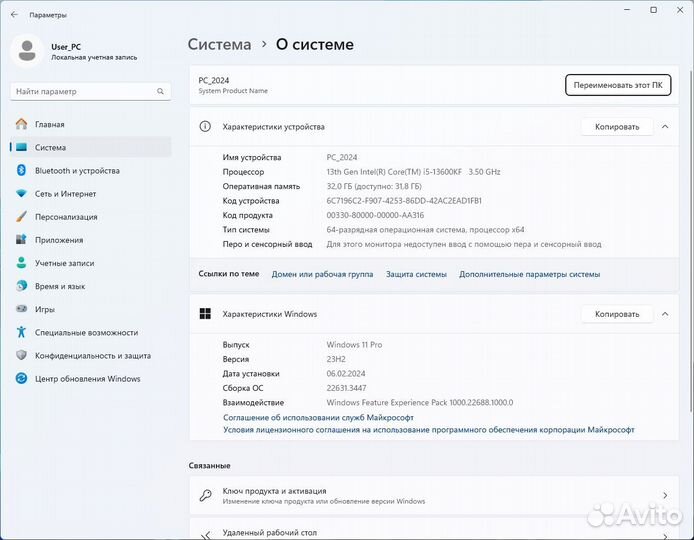Copy Windows specs with Копировать button
The width and height of the screenshot is (694, 540).
coord(617,314)
